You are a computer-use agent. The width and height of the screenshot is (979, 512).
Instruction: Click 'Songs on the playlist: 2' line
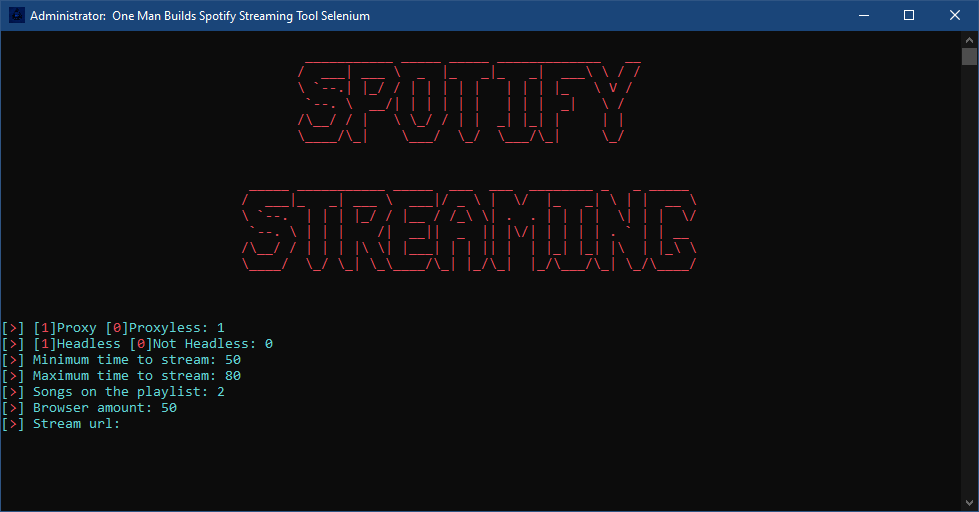coord(113,392)
